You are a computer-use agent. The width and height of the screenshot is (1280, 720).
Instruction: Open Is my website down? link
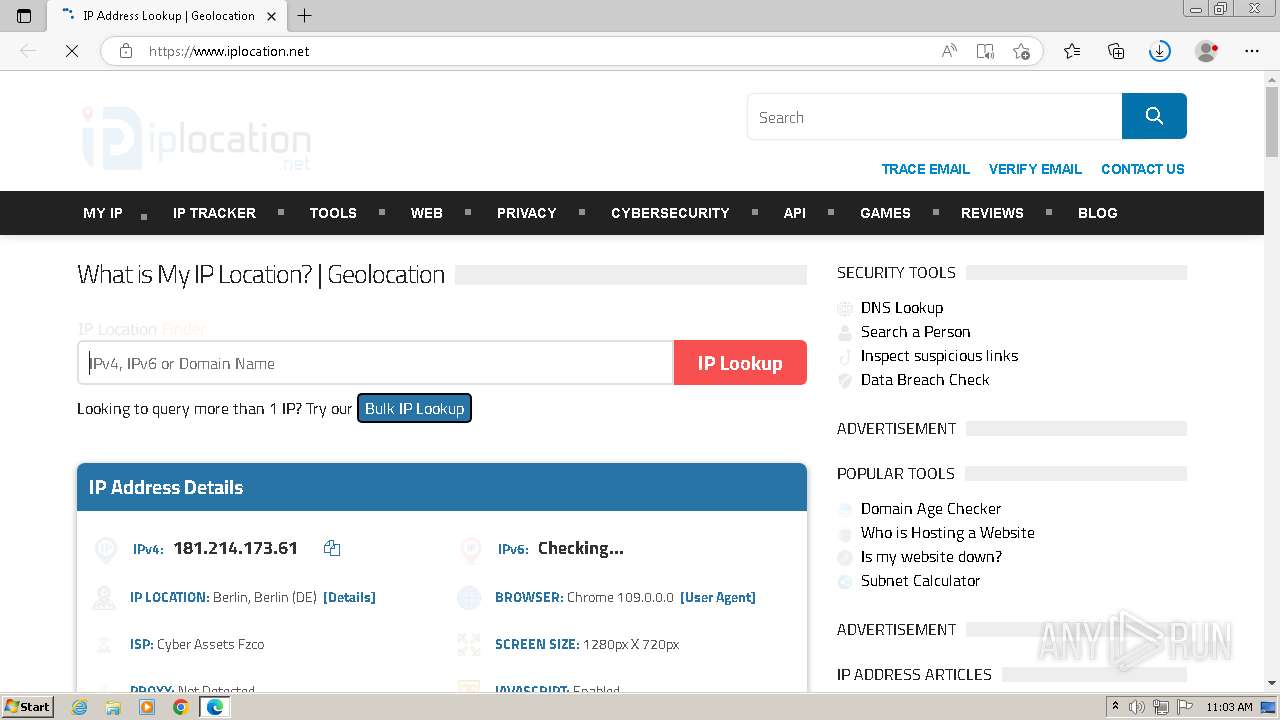tap(931, 557)
